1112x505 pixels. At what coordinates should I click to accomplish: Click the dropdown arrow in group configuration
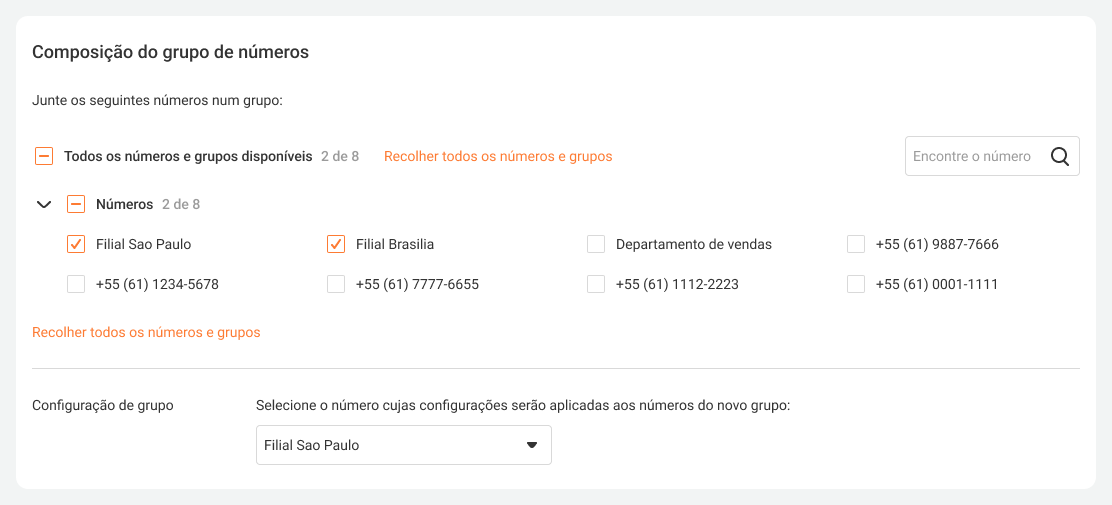point(532,445)
